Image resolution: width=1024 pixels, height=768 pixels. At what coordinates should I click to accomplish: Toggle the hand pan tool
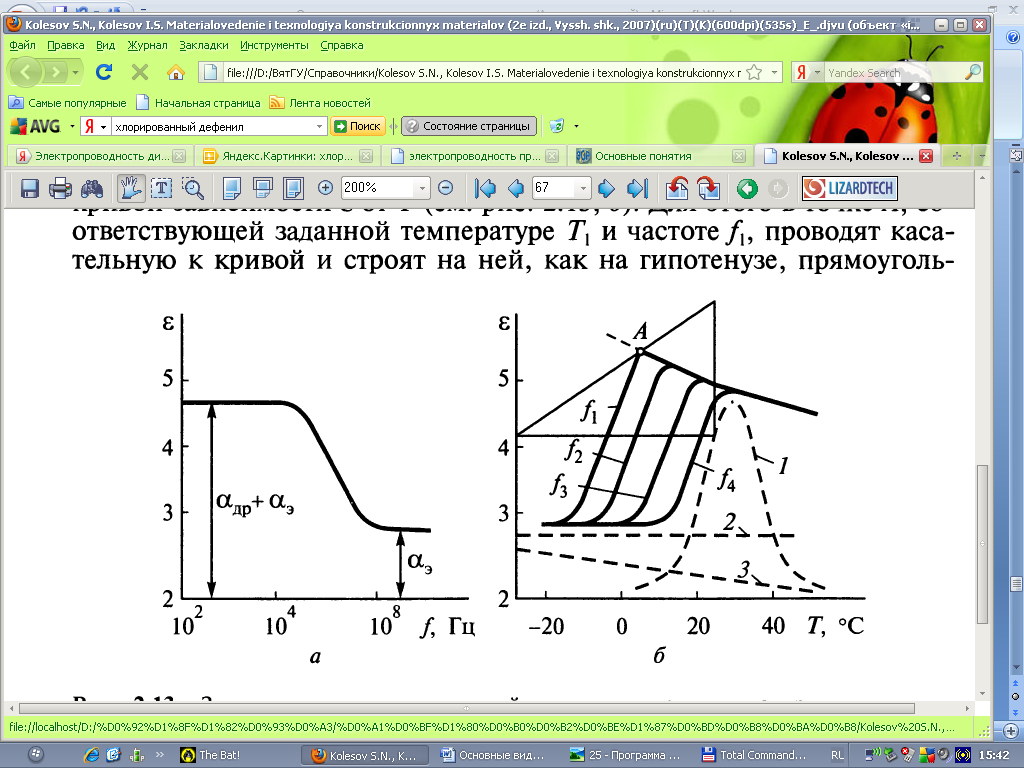pyautogui.click(x=129, y=188)
